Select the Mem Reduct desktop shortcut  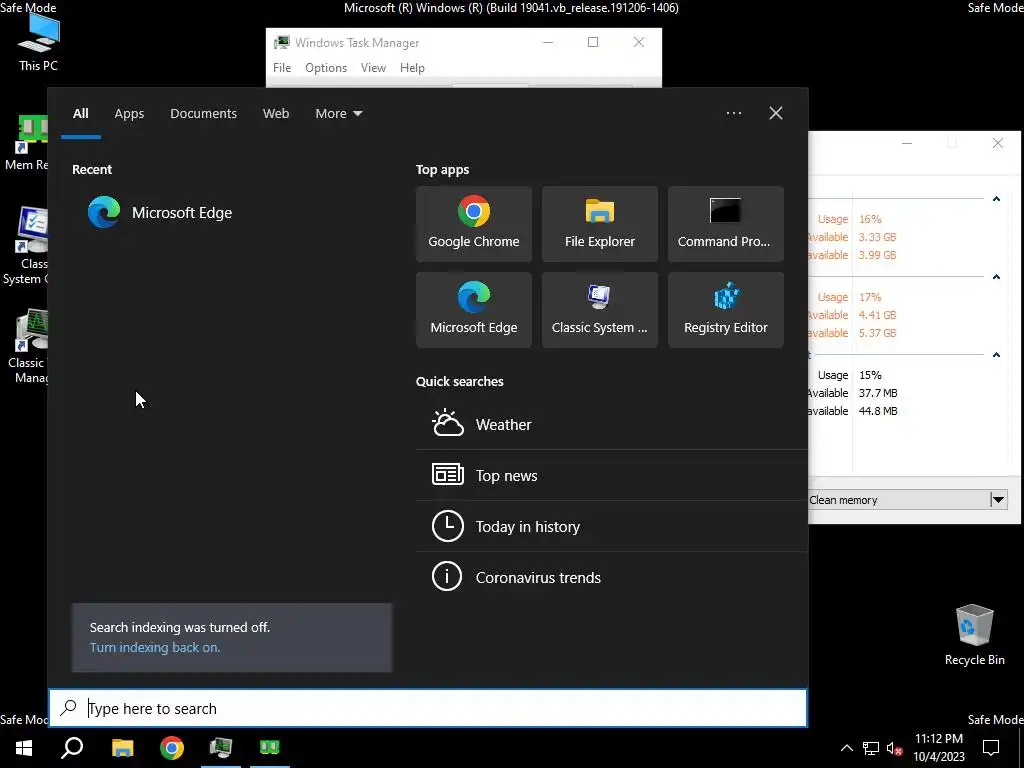26,143
